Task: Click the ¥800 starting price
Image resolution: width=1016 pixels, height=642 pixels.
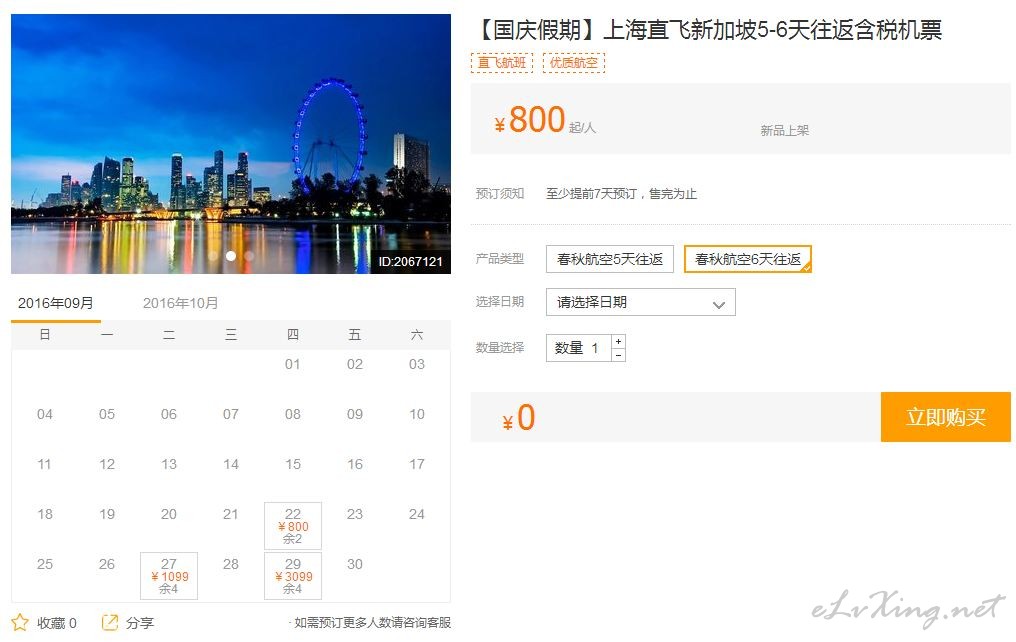Action: 529,120
